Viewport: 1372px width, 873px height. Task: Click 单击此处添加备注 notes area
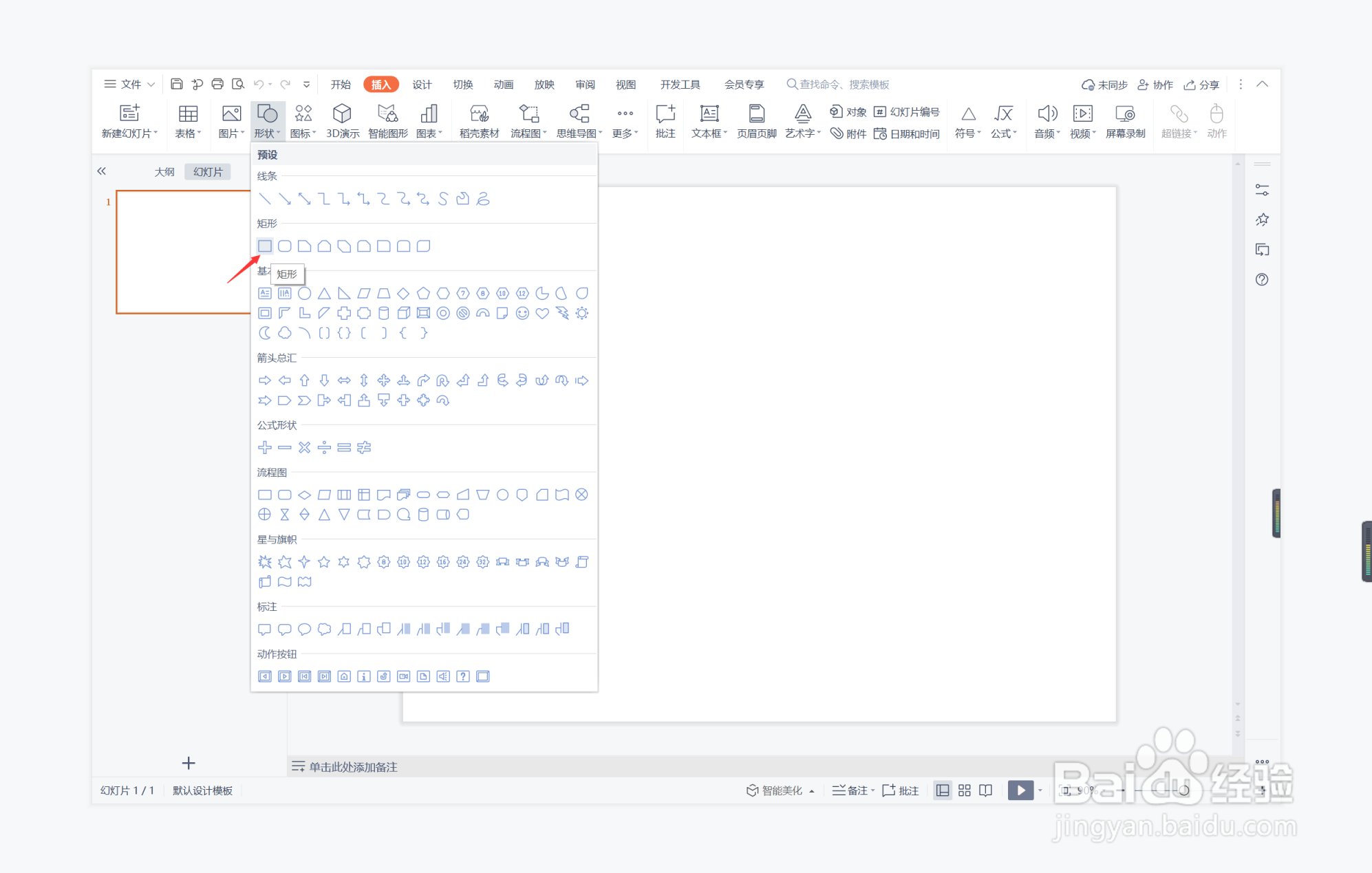(x=353, y=766)
